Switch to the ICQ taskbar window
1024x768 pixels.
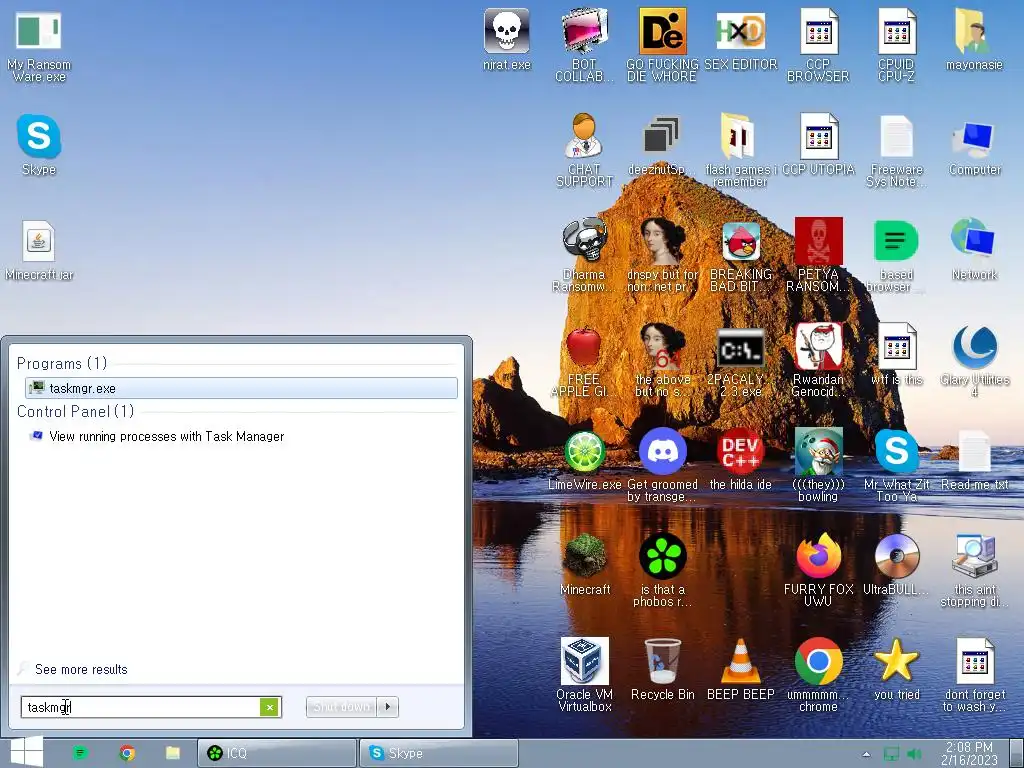click(277, 753)
